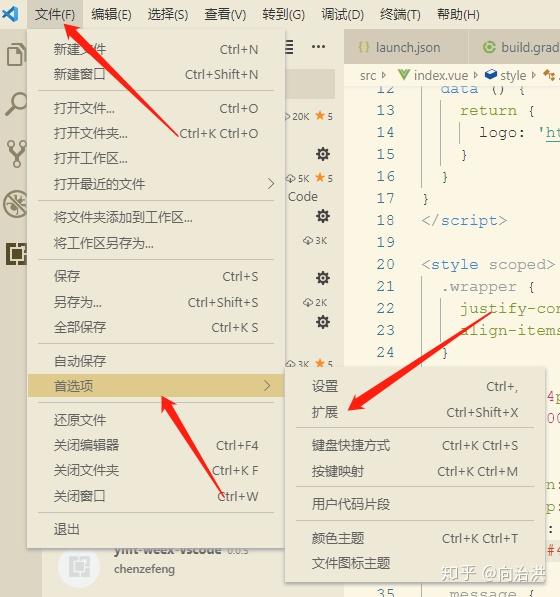560x597 pixels.
Task: Click the three-dots more actions icon
Action: click(x=318, y=47)
